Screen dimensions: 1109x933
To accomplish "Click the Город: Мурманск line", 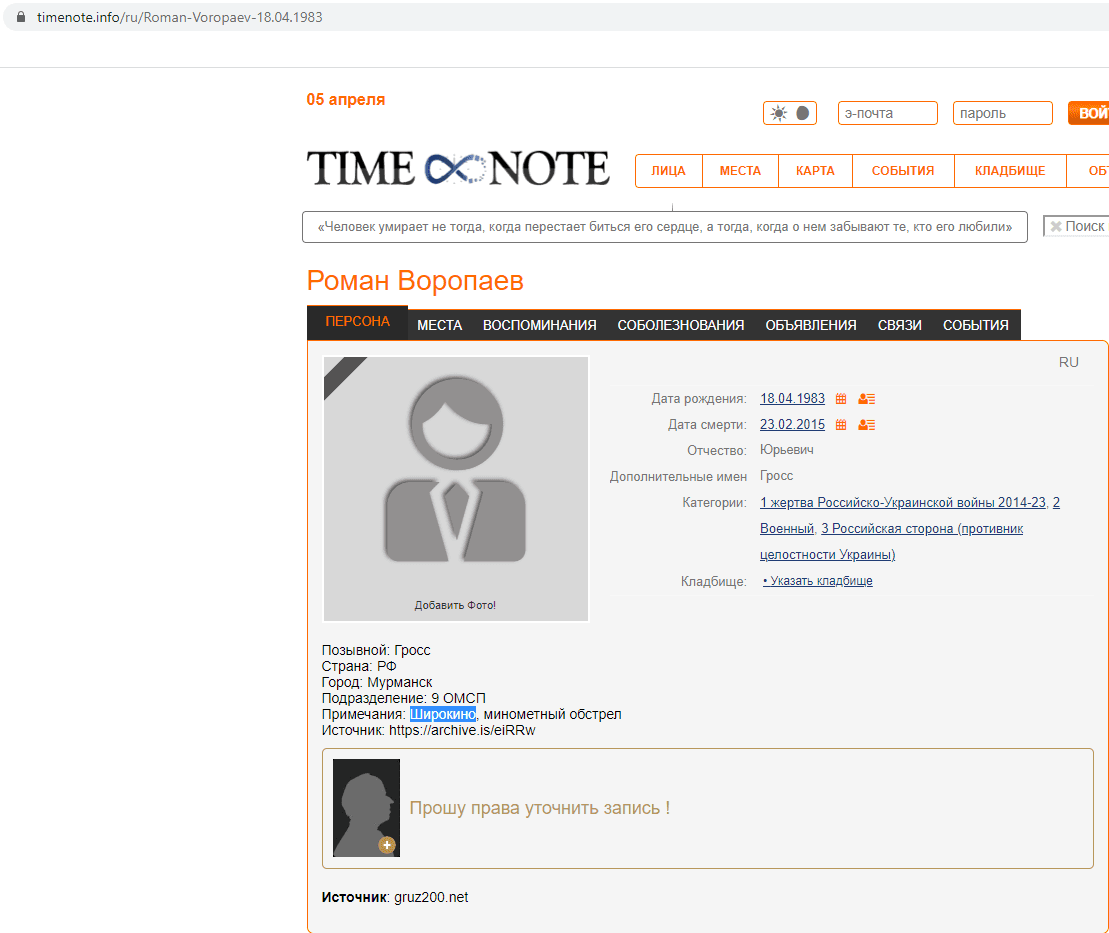I will click(x=377, y=683).
